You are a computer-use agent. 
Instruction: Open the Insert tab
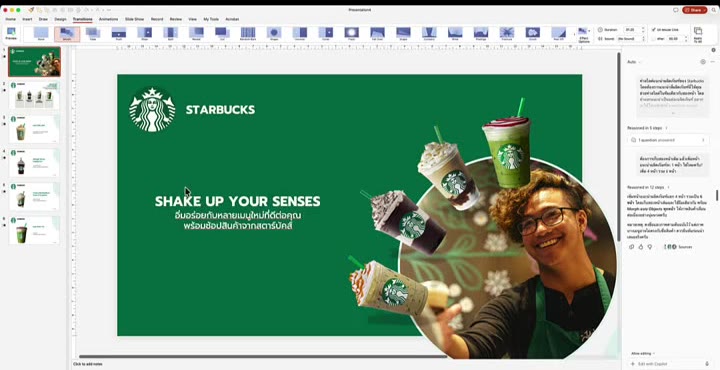pyautogui.click(x=27, y=19)
